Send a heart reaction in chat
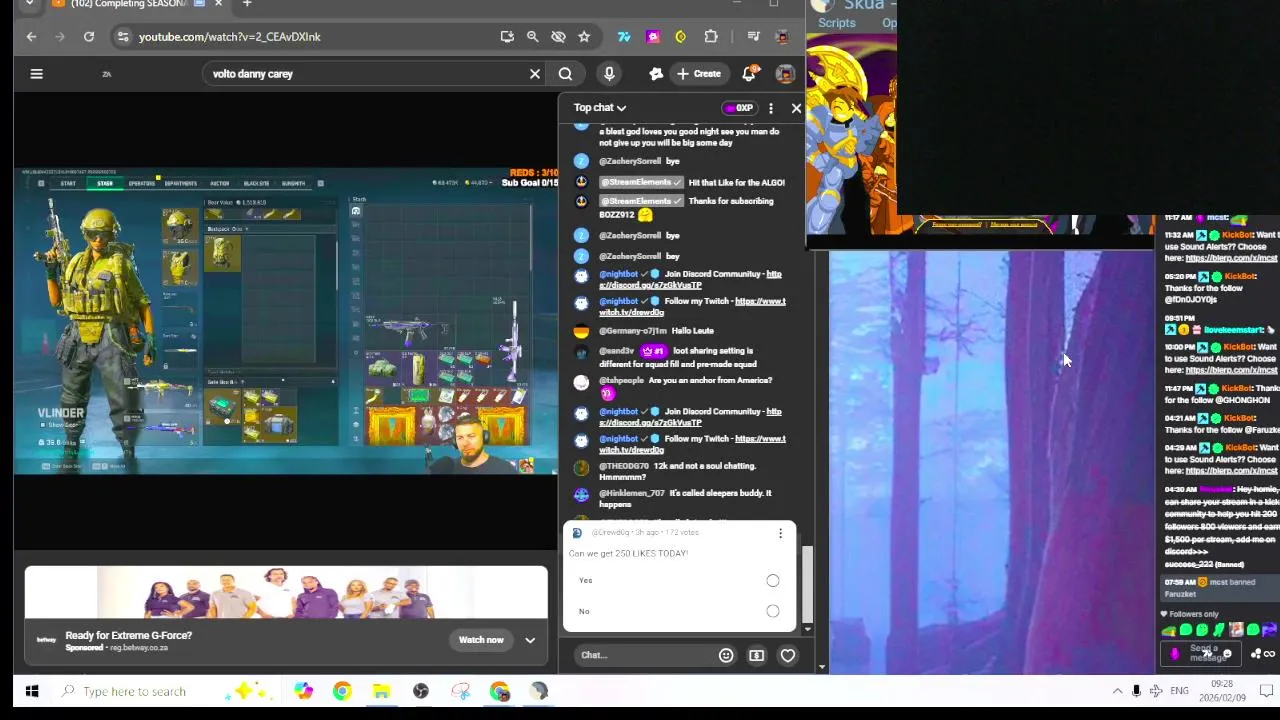The image size is (1280, 720). (788, 656)
